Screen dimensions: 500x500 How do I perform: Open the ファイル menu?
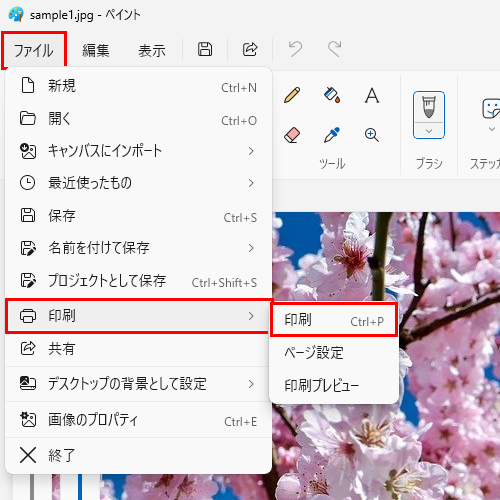pyautogui.click(x=34, y=51)
